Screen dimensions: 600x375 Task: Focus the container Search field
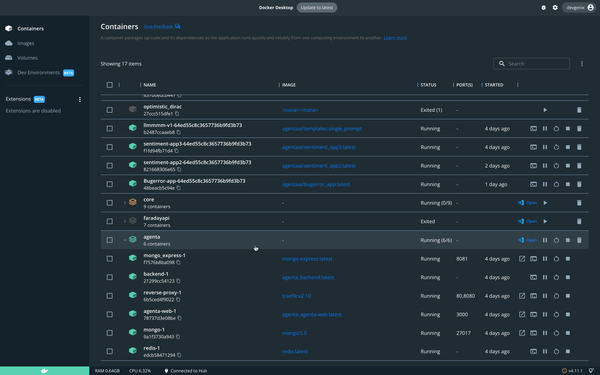click(532, 64)
